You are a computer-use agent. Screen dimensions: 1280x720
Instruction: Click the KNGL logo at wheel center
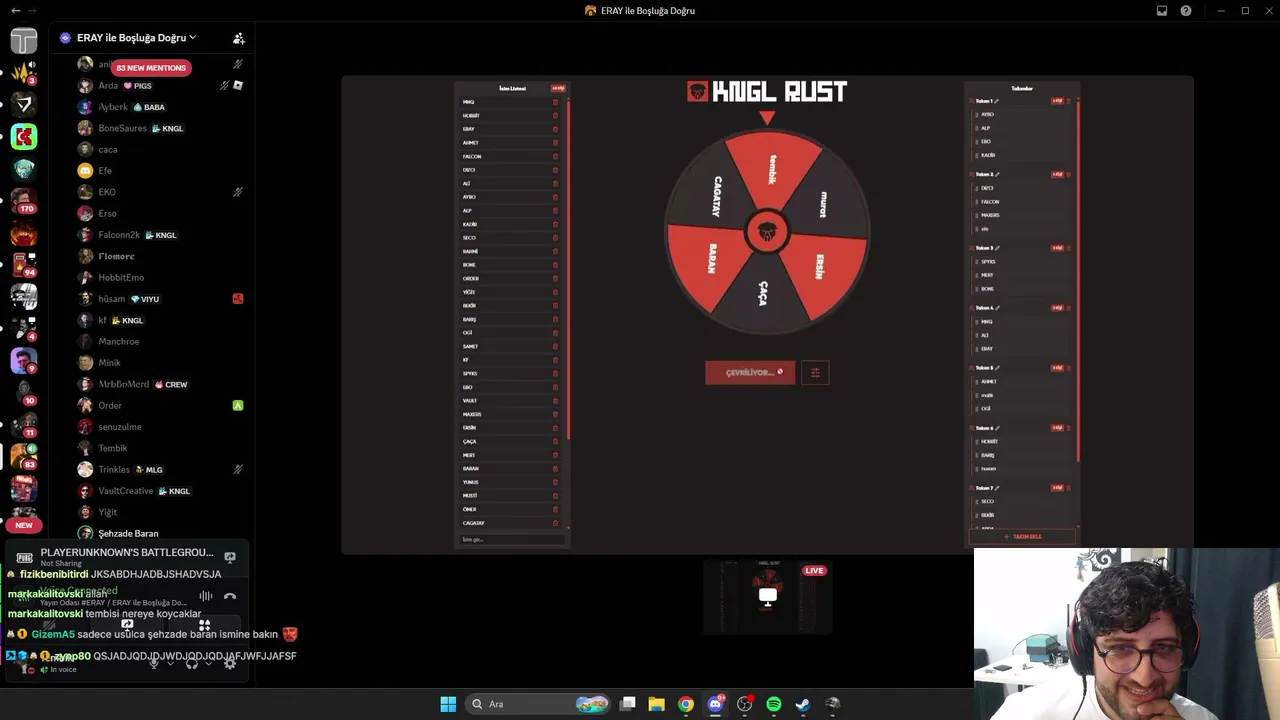[767, 232]
